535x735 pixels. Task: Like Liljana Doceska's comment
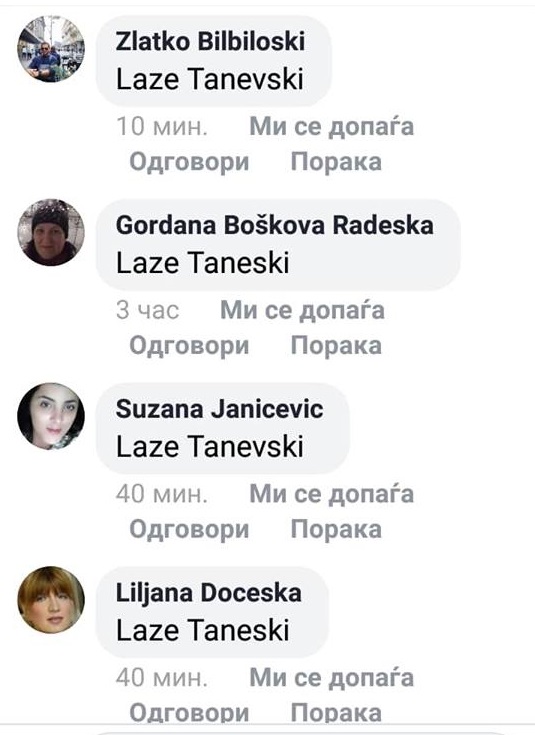click(332, 678)
